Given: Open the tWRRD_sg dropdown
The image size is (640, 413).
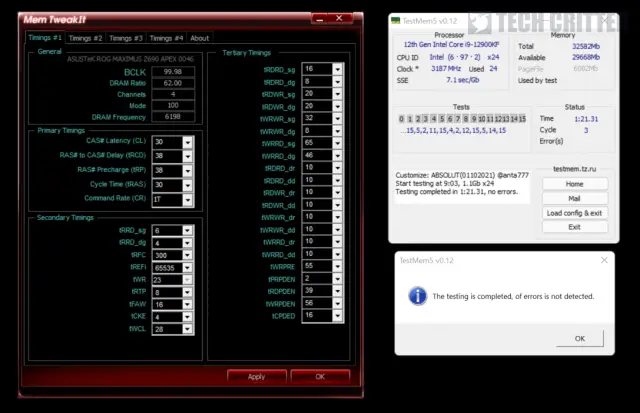Looking at the screenshot, I should click(x=338, y=143).
